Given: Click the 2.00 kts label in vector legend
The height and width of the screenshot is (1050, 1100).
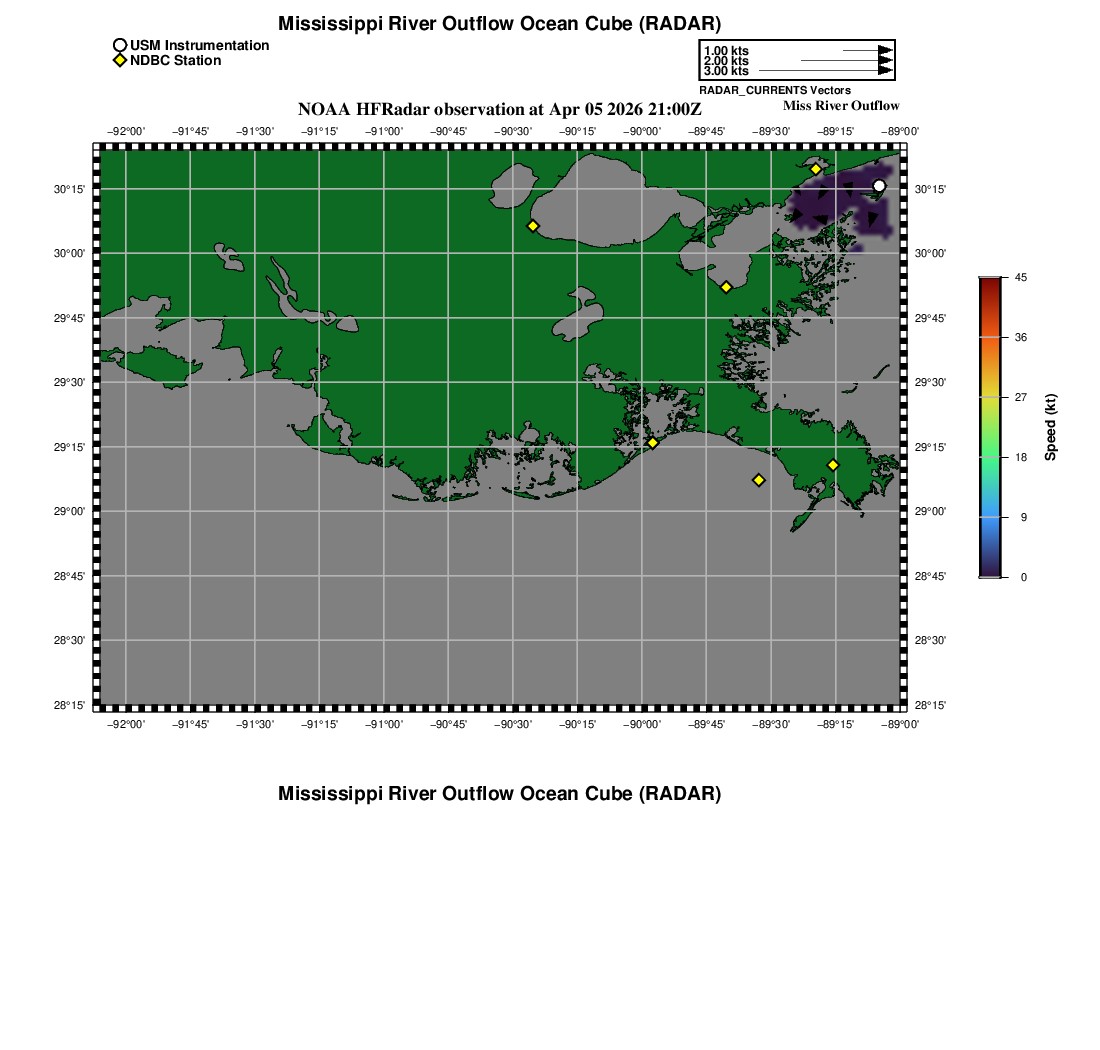Looking at the screenshot, I should click(x=726, y=61).
